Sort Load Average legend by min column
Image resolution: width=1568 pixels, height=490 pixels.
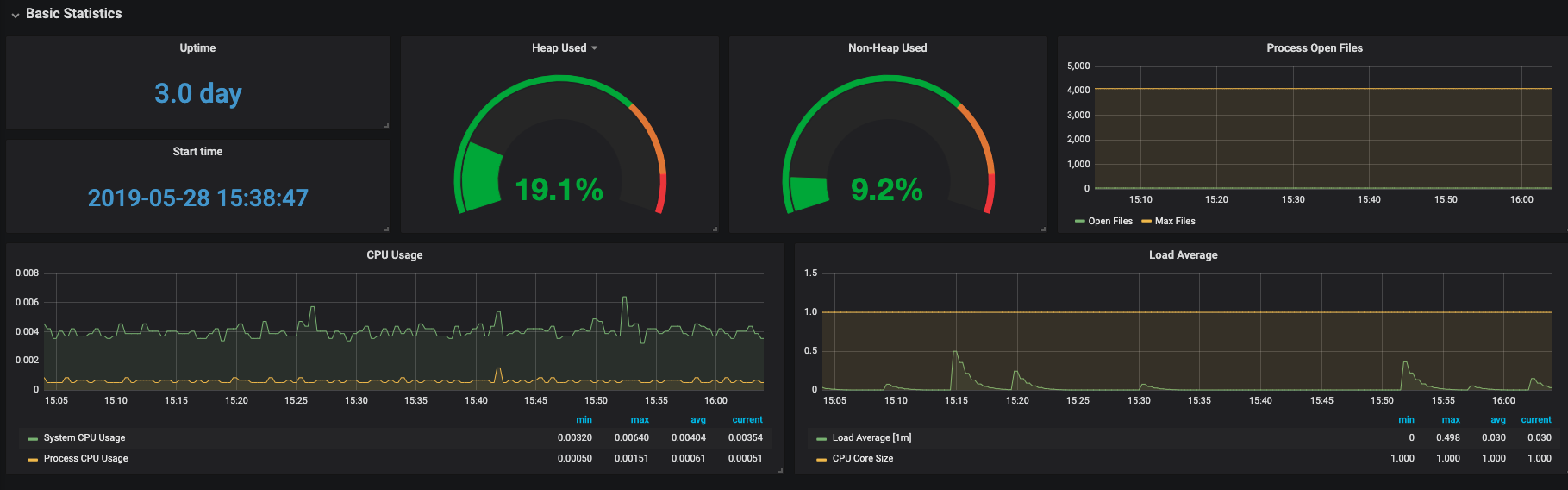coord(1406,420)
